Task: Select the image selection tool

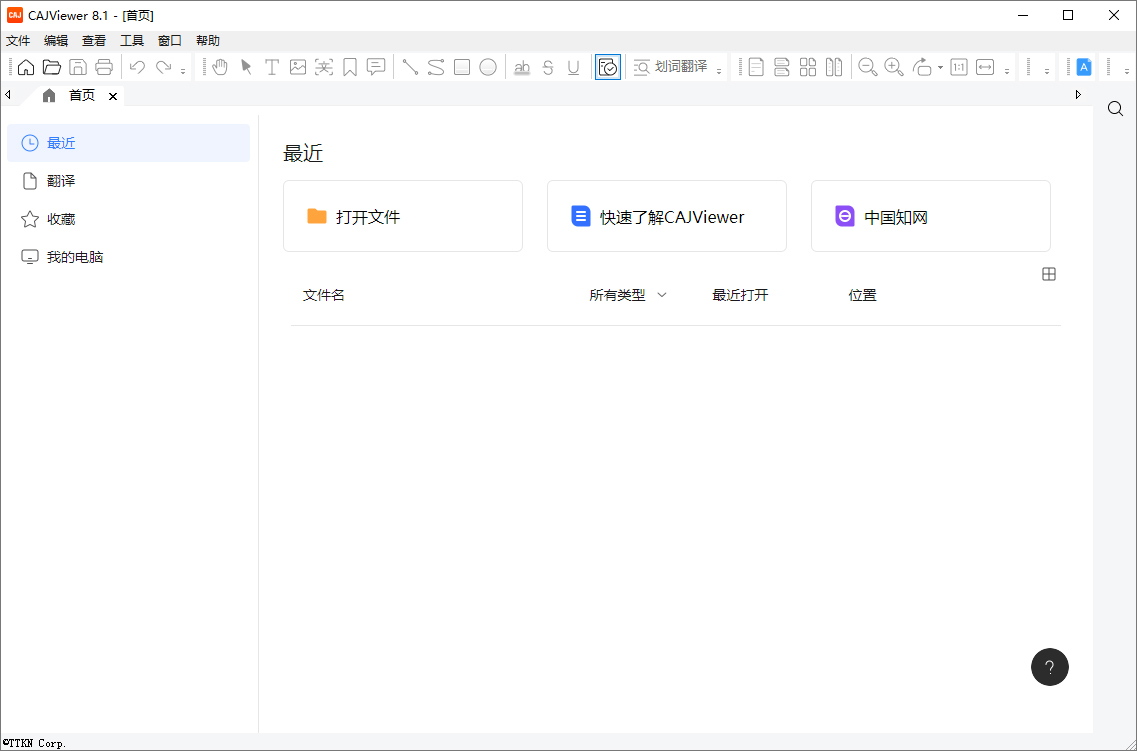Action: tap(298, 67)
